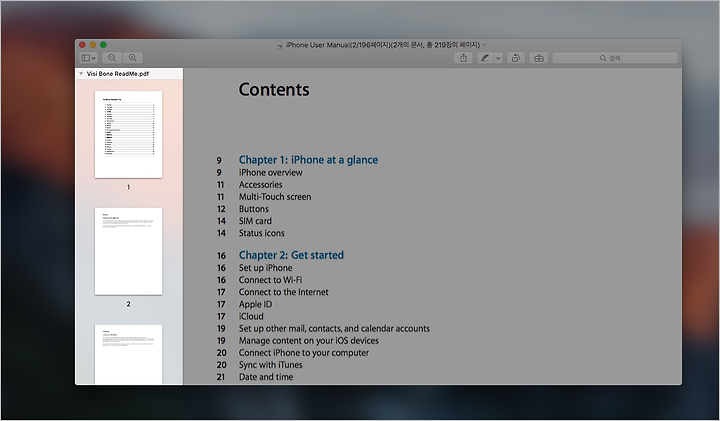
Task: Click the Status icons entry
Action: [261, 233]
